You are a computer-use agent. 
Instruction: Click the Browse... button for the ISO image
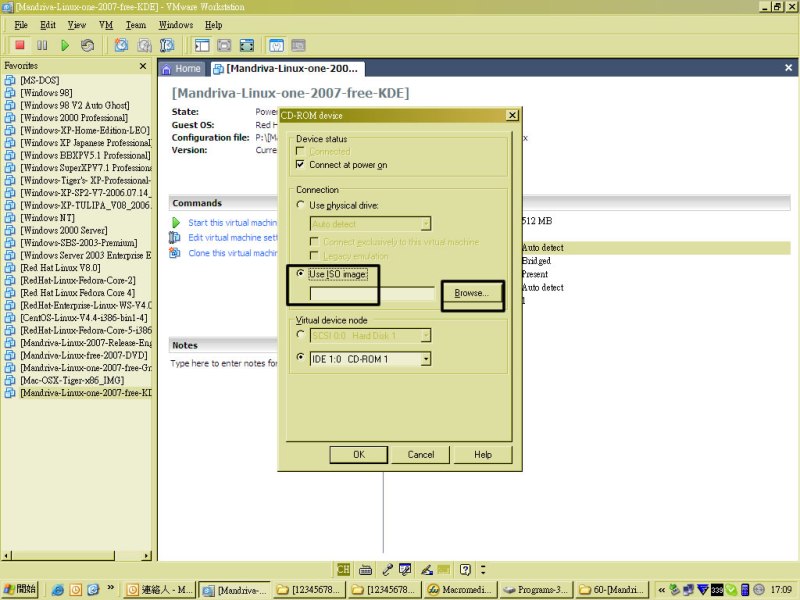tap(471, 293)
